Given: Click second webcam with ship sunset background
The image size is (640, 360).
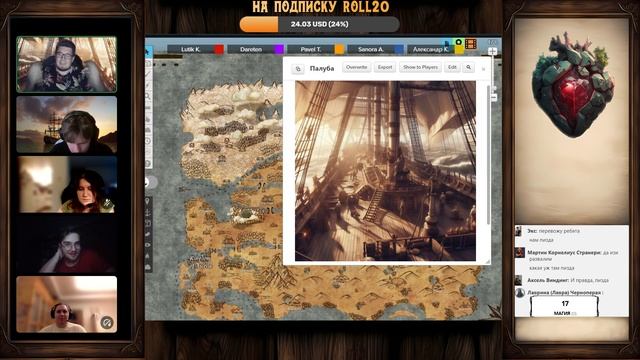Looking at the screenshot, I should pyautogui.click(x=67, y=124).
